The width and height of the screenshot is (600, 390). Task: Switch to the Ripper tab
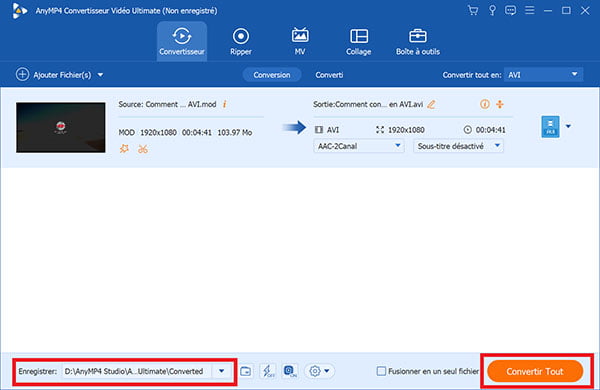pos(241,41)
